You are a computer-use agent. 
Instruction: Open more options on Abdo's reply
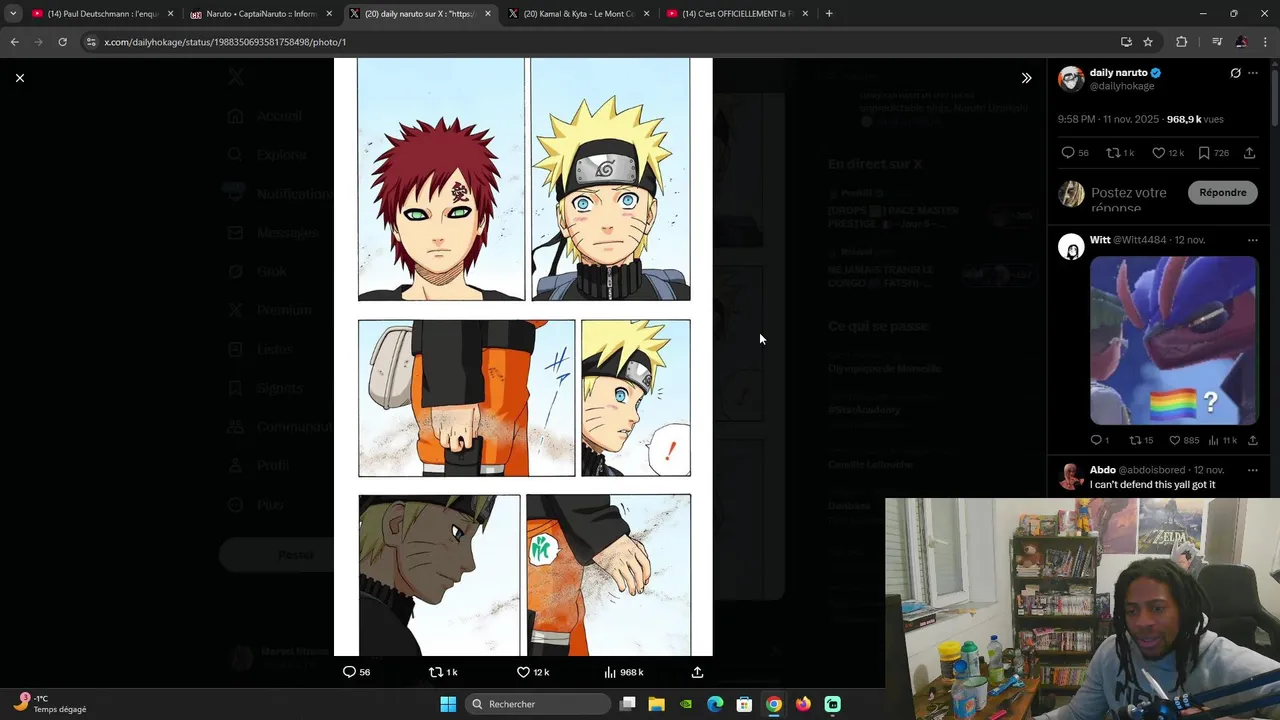[x=1253, y=470]
